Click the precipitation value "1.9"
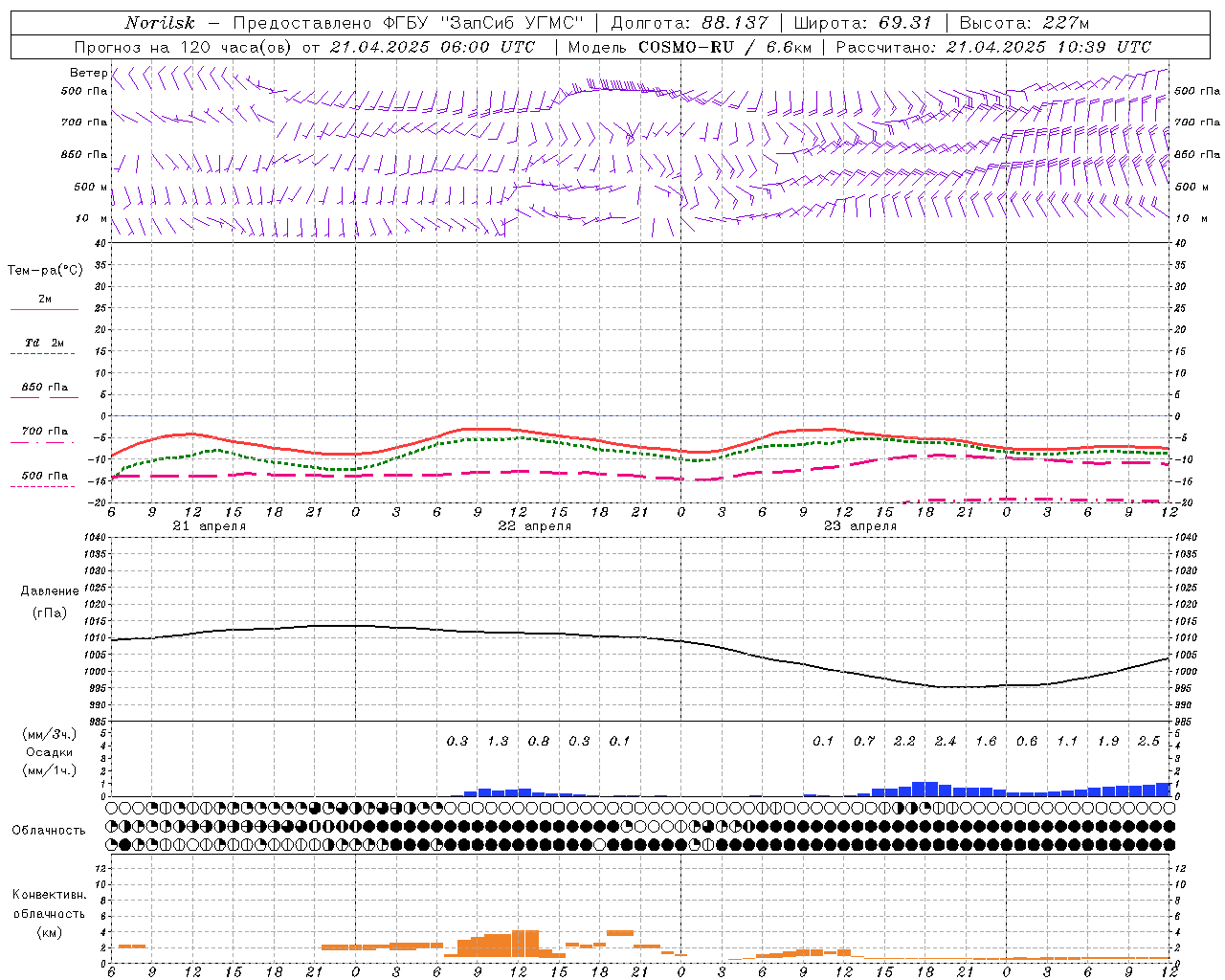The height and width of the screenshot is (980, 1225). (1108, 741)
